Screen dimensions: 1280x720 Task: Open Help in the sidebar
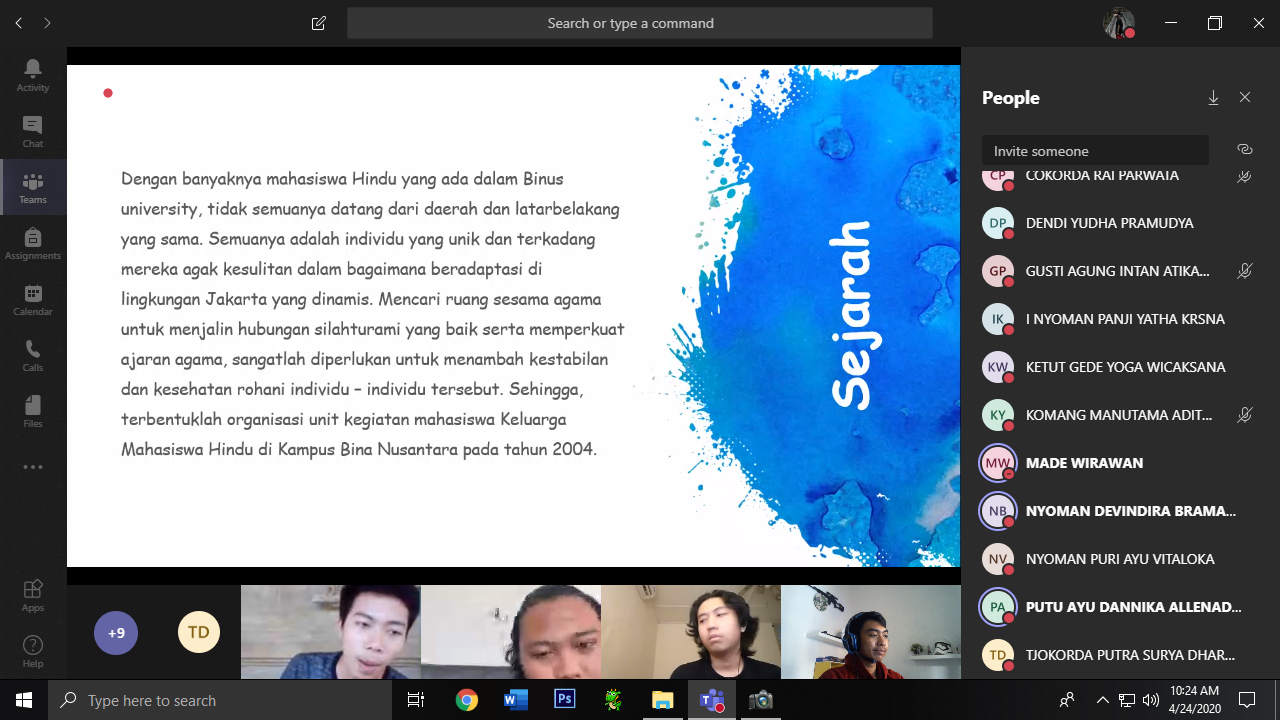tap(33, 651)
